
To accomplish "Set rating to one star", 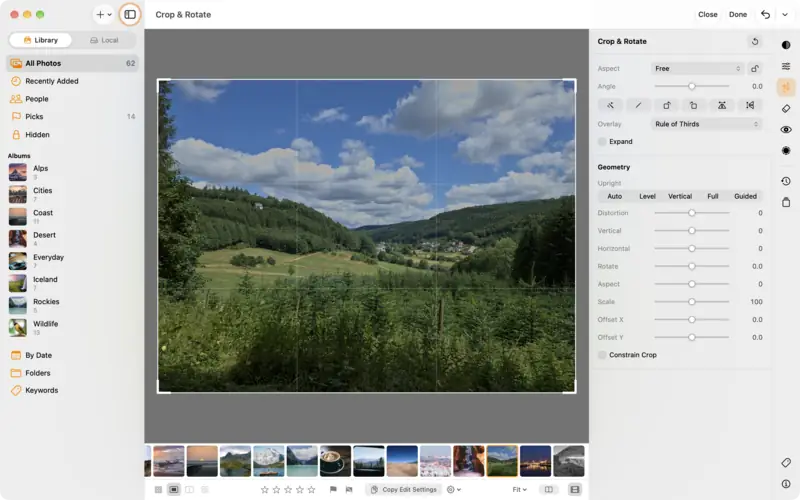I will coord(264,489).
